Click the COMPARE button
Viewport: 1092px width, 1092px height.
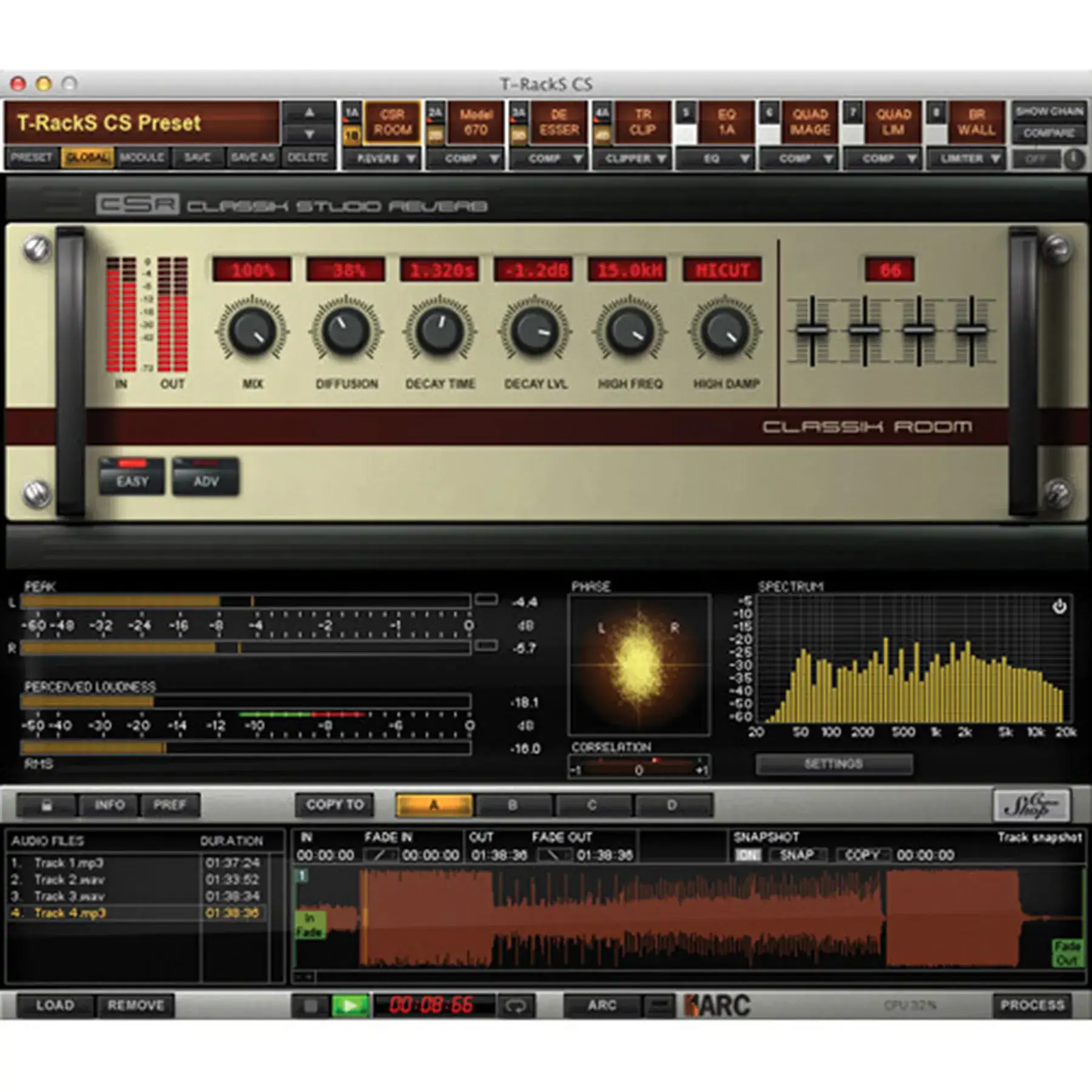pyautogui.click(x=1049, y=133)
